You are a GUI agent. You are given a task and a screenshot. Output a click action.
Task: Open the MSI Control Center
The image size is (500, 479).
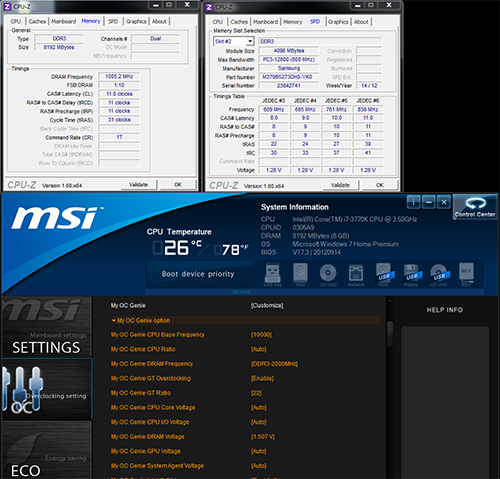pos(475,207)
